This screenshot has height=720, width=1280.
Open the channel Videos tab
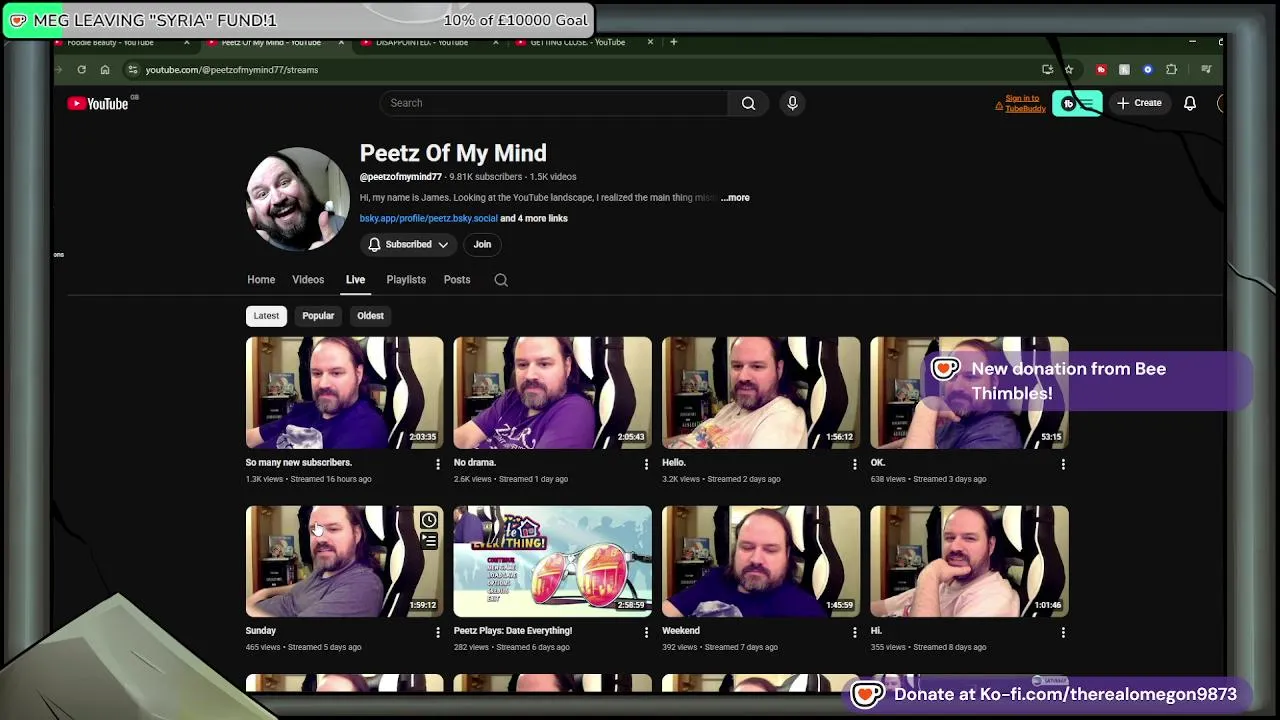coord(308,280)
